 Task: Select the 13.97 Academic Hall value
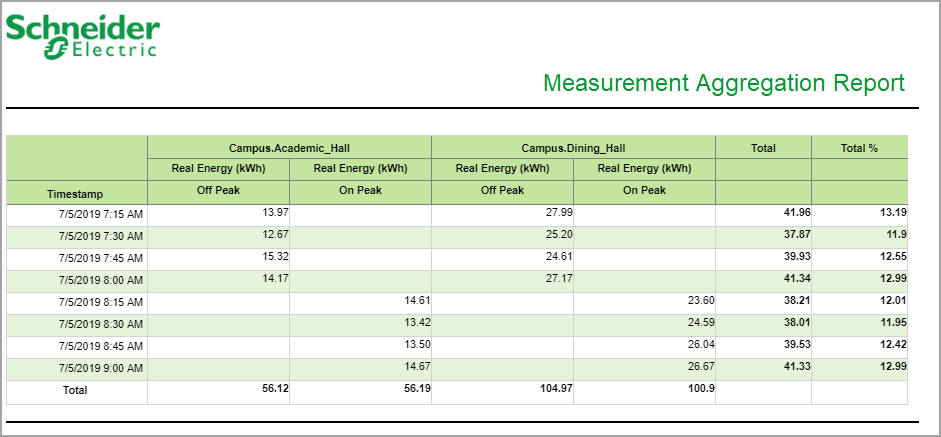[274, 213]
